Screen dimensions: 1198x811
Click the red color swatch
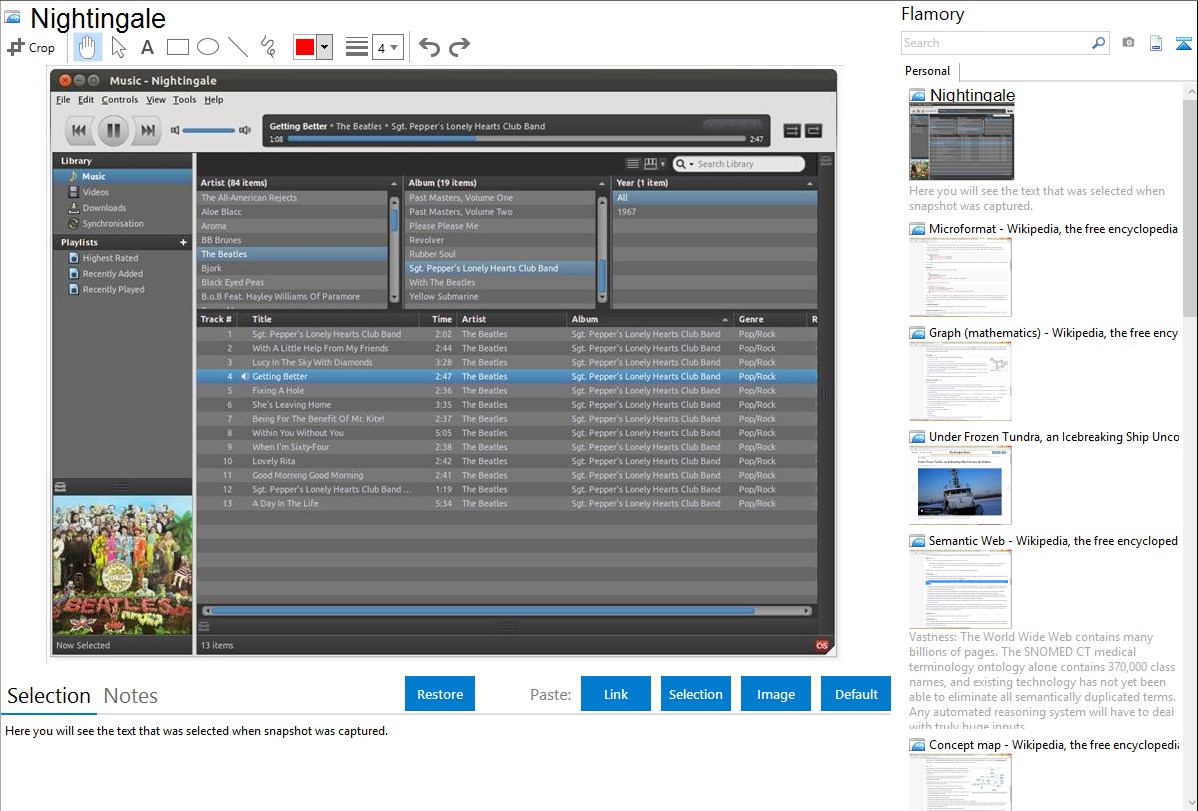[x=305, y=47]
